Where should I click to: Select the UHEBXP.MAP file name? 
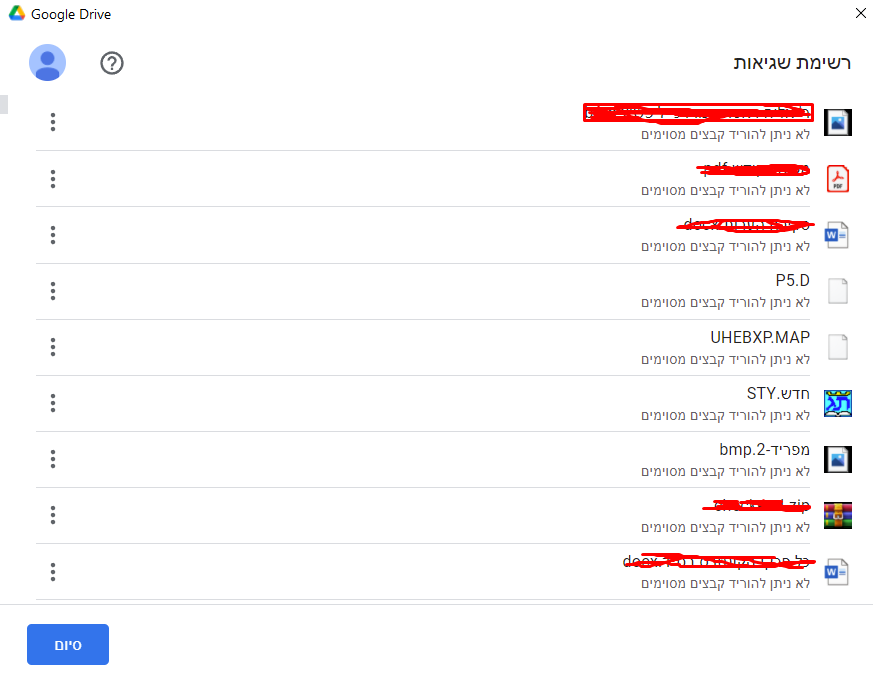click(760, 337)
